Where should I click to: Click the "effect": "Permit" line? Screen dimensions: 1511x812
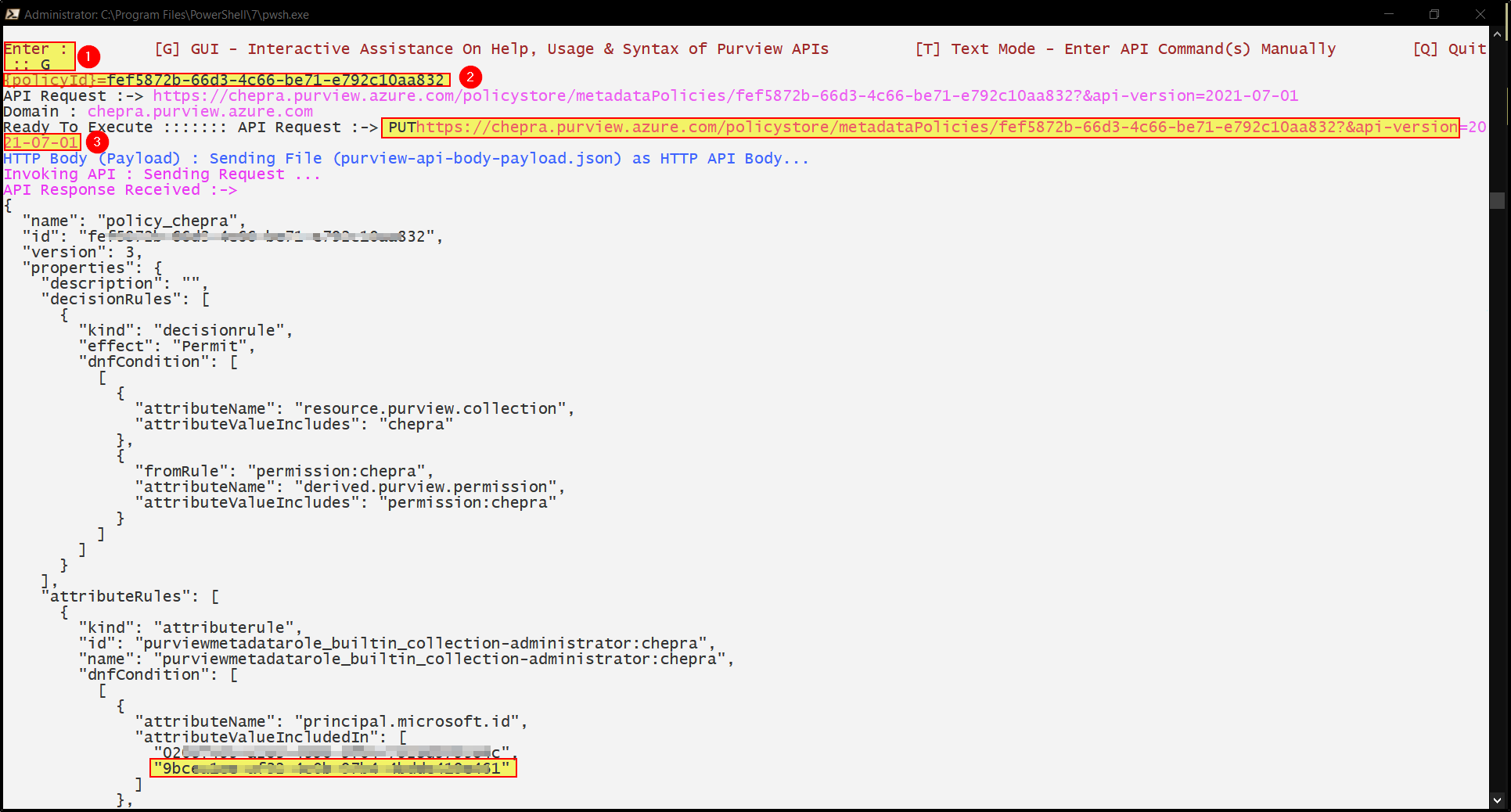[167, 347]
